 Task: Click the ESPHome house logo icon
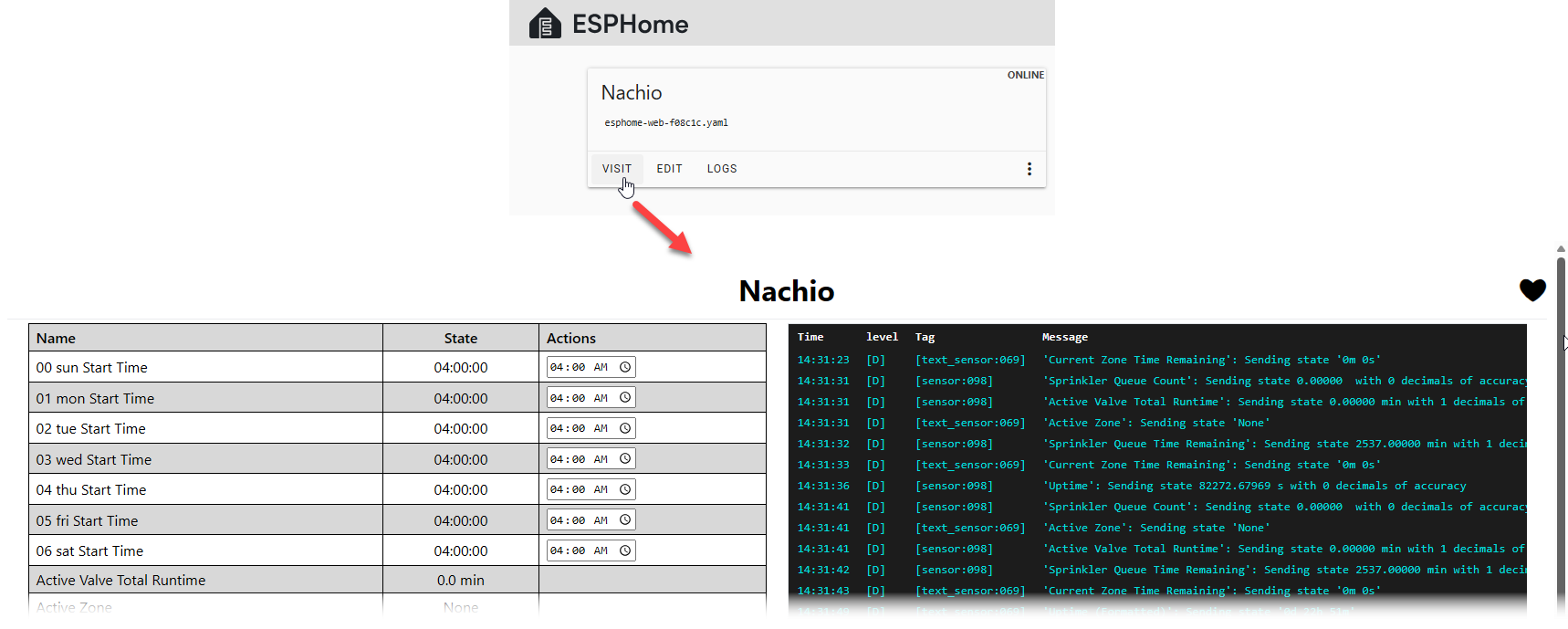(x=545, y=24)
